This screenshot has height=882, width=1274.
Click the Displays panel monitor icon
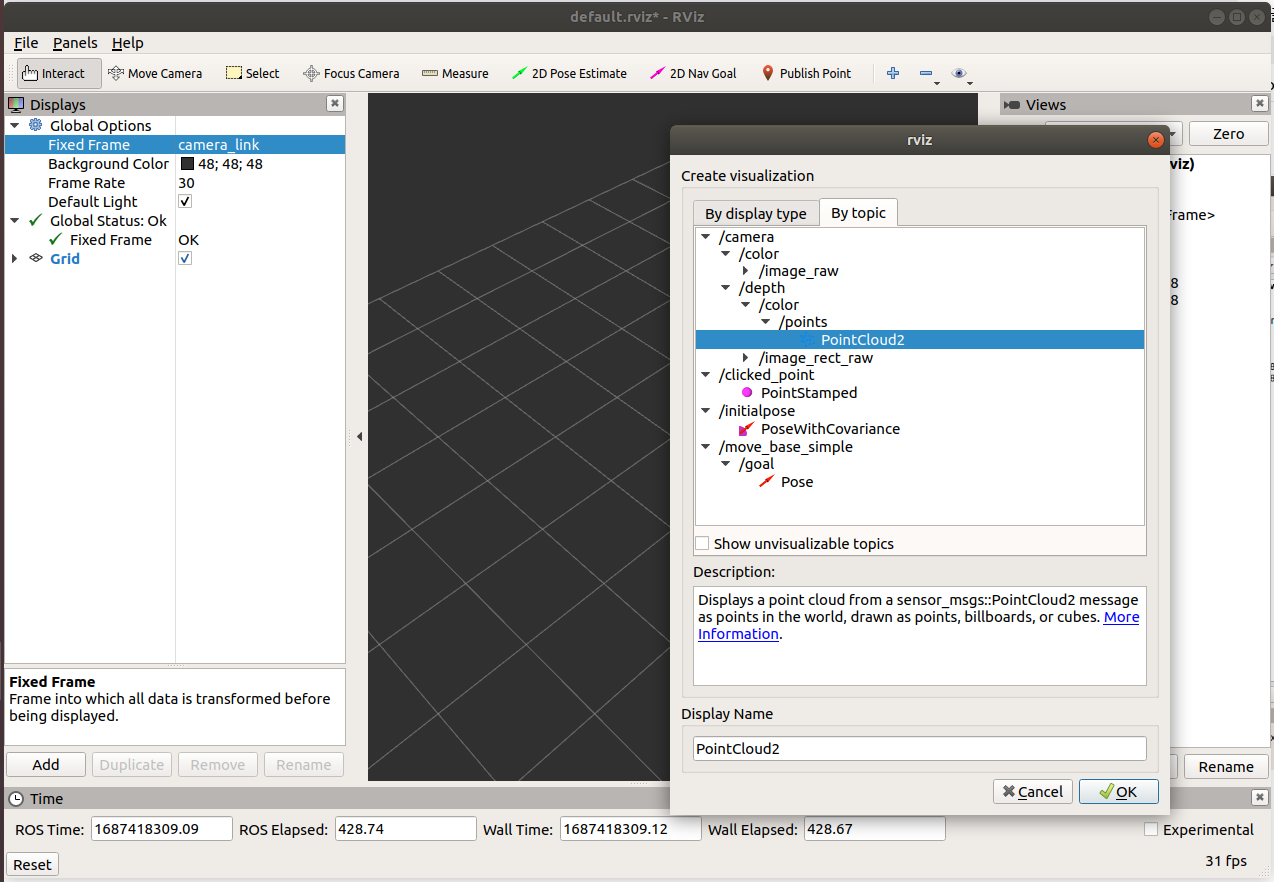pyautogui.click(x=16, y=104)
